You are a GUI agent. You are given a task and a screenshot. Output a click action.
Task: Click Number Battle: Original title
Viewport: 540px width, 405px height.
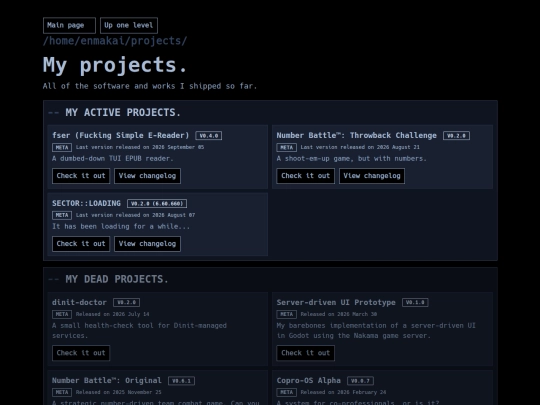pos(107,381)
